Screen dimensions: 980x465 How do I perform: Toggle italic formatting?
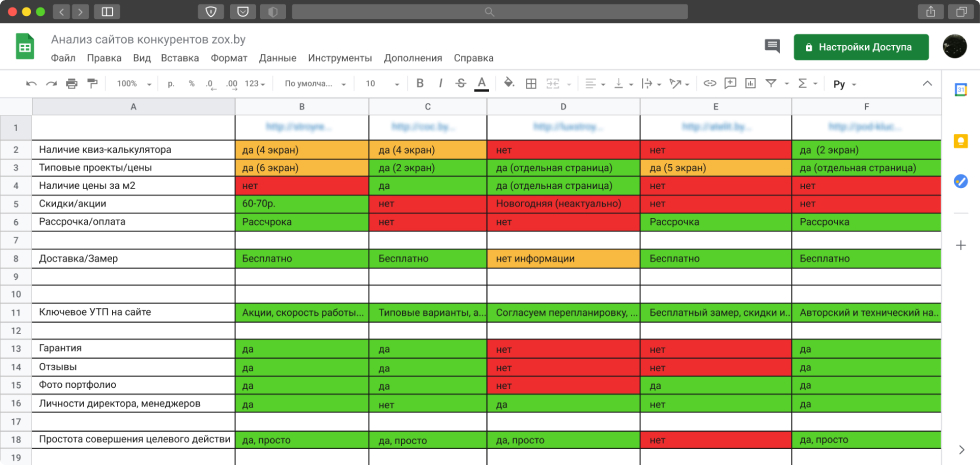(x=440, y=84)
